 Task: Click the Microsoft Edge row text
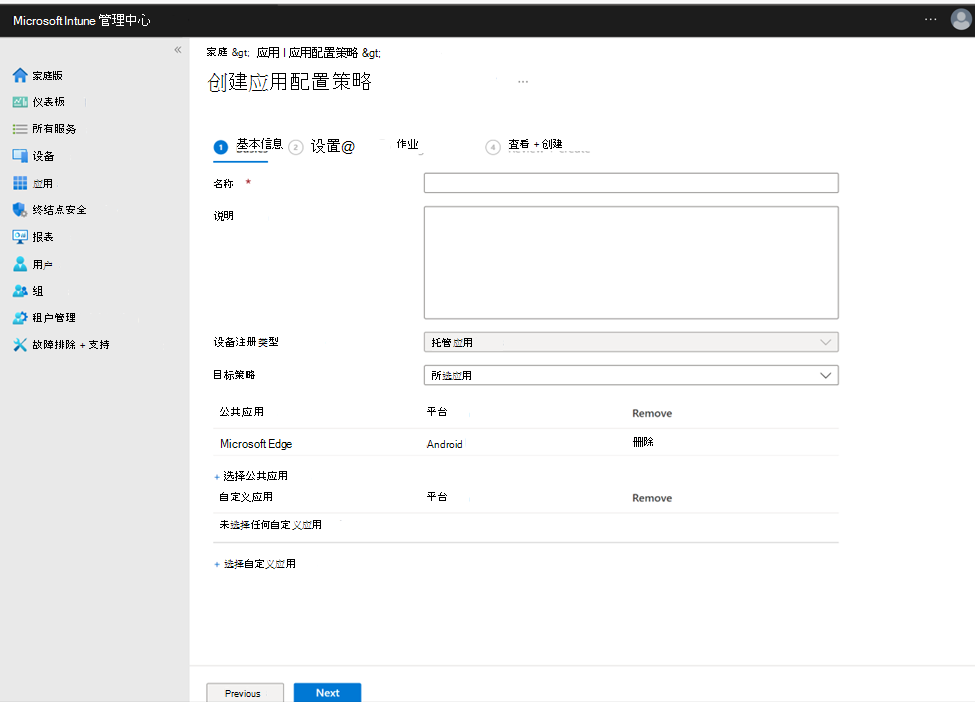pos(256,444)
